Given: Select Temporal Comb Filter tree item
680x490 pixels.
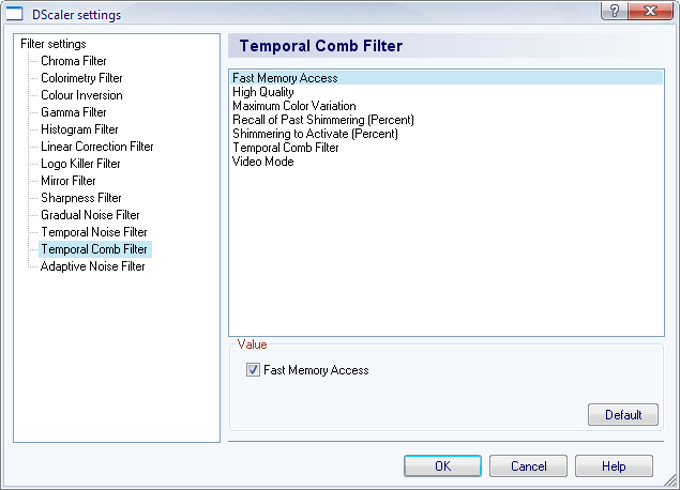Looking at the screenshot, I should point(95,249).
